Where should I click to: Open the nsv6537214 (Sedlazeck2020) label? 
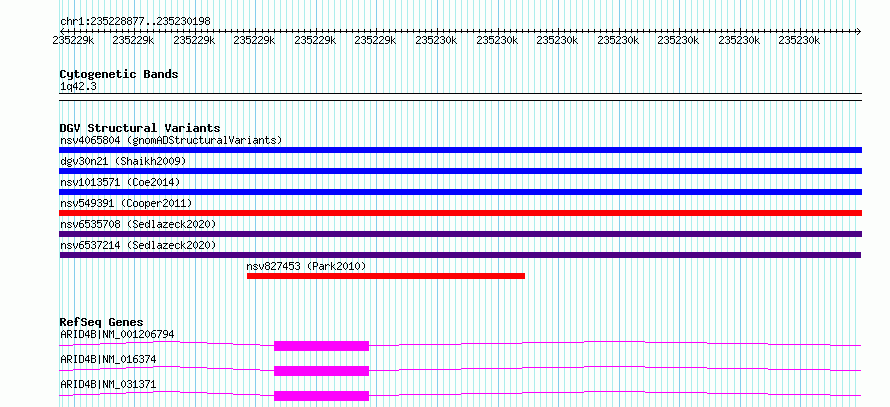(x=138, y=245)
